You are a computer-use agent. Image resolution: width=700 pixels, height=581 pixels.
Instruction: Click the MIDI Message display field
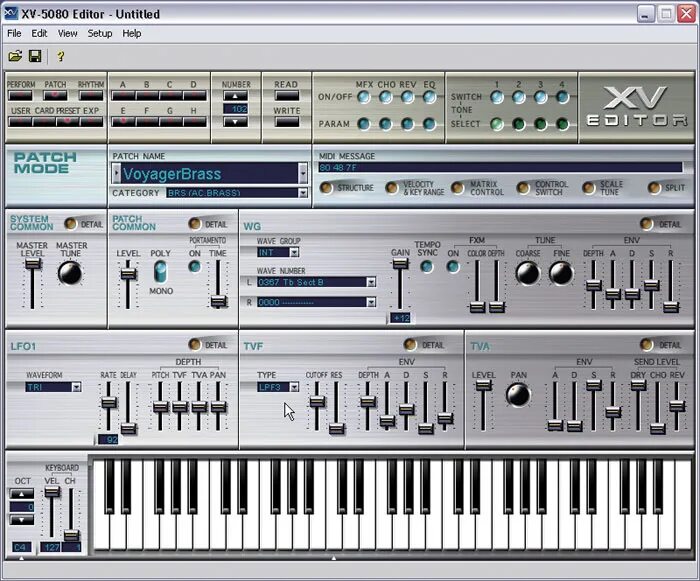pos(500,167)
